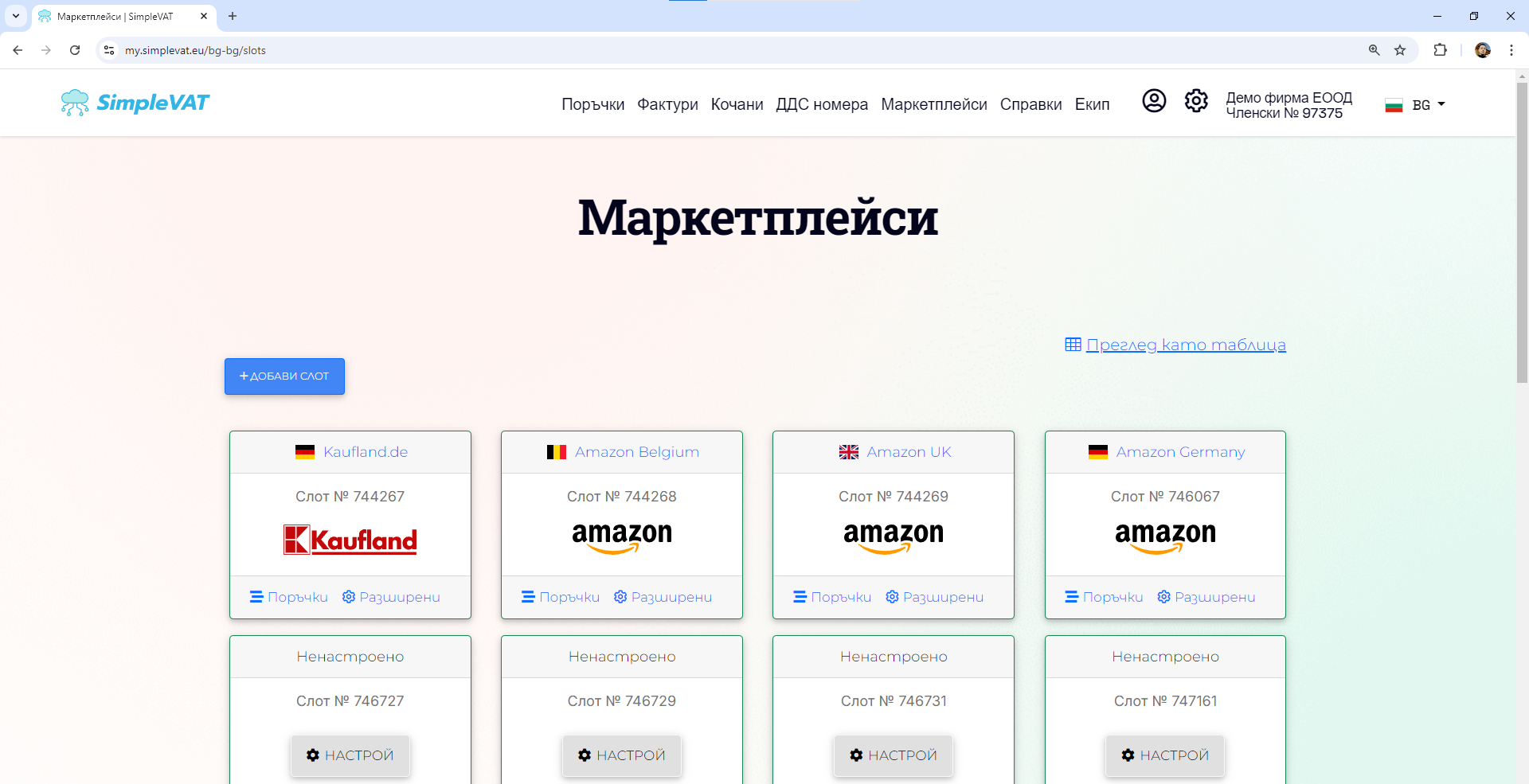Open the Amazon Belgium slot title link

tap(637, 452)
